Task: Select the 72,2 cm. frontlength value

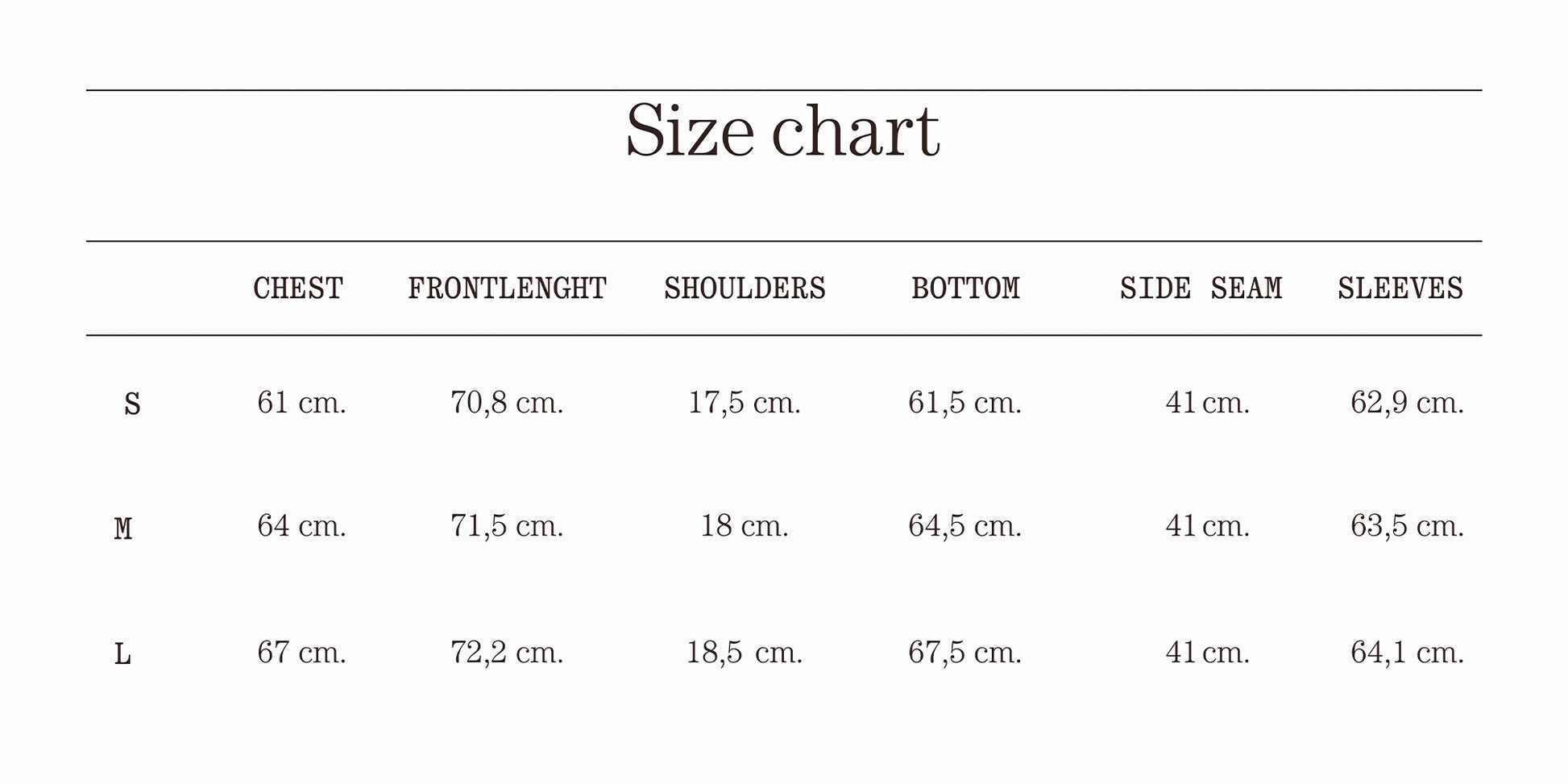Action: click(x=507, y=652)
